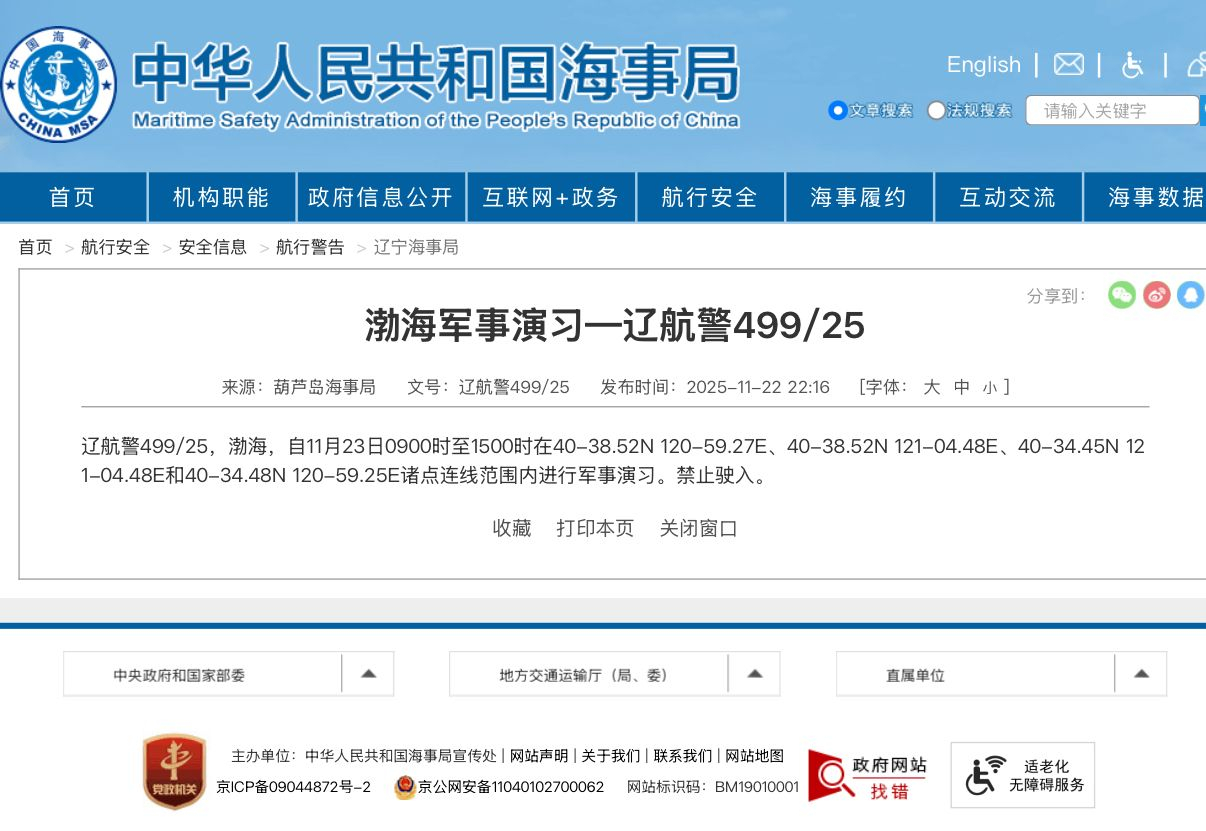
Task: Expand the 直属单位 dropdown
Action: [1141, 674]
